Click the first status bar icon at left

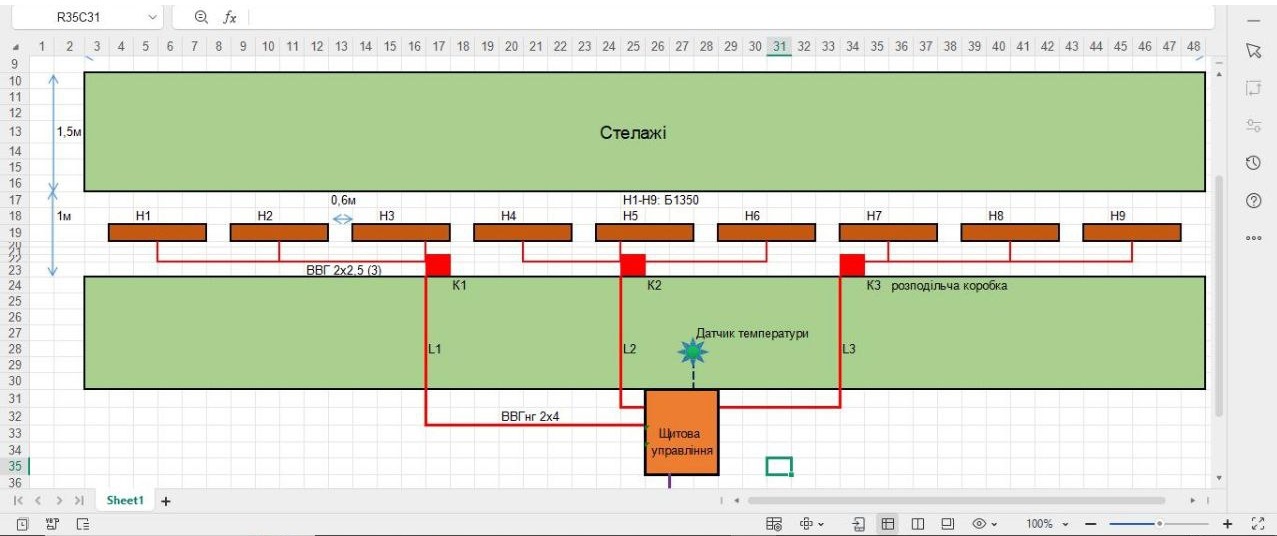pyautogui.click(x=23, y=524)
